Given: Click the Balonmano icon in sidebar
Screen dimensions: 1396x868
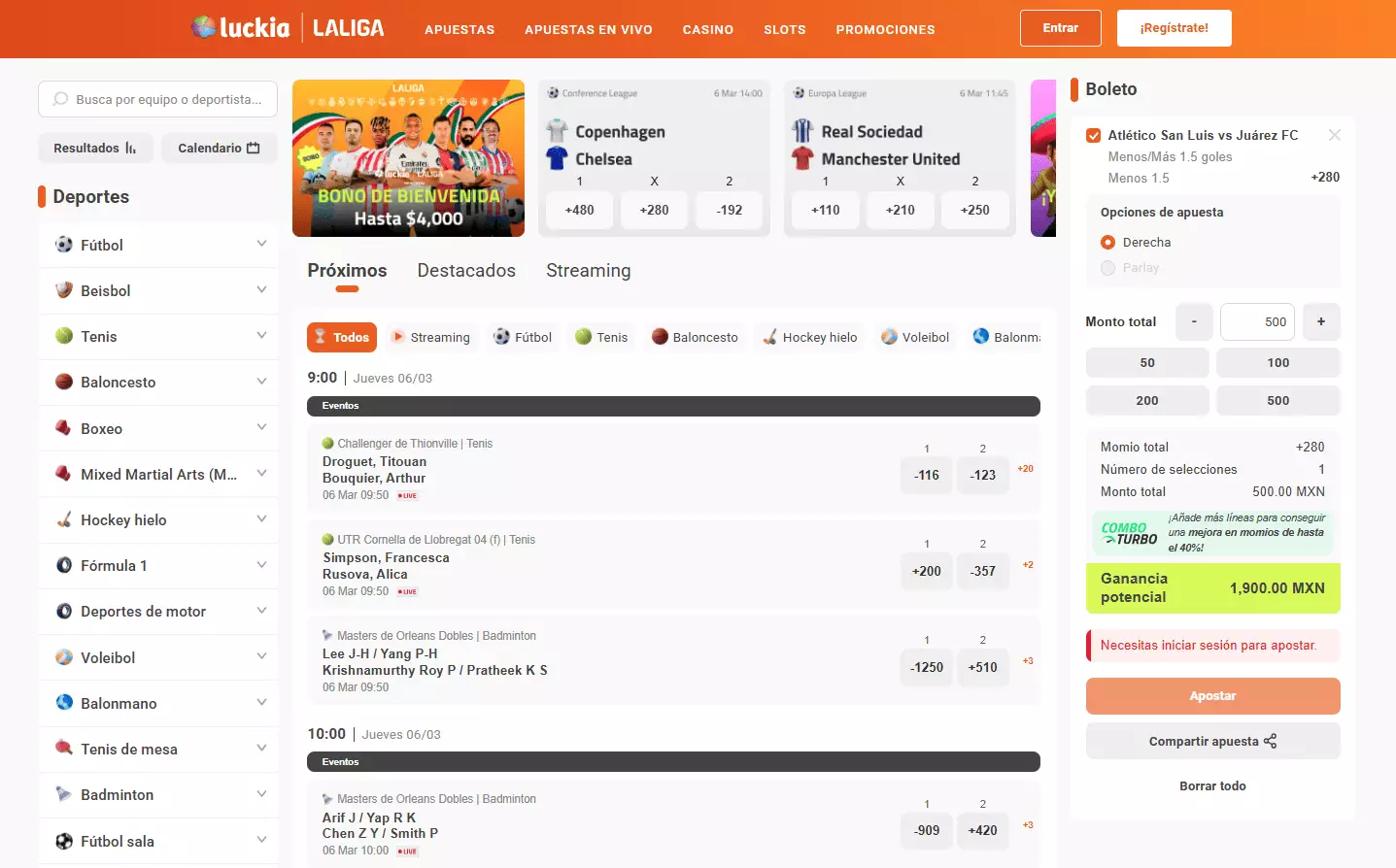Looking at the screenshot, I should point(64,703).
